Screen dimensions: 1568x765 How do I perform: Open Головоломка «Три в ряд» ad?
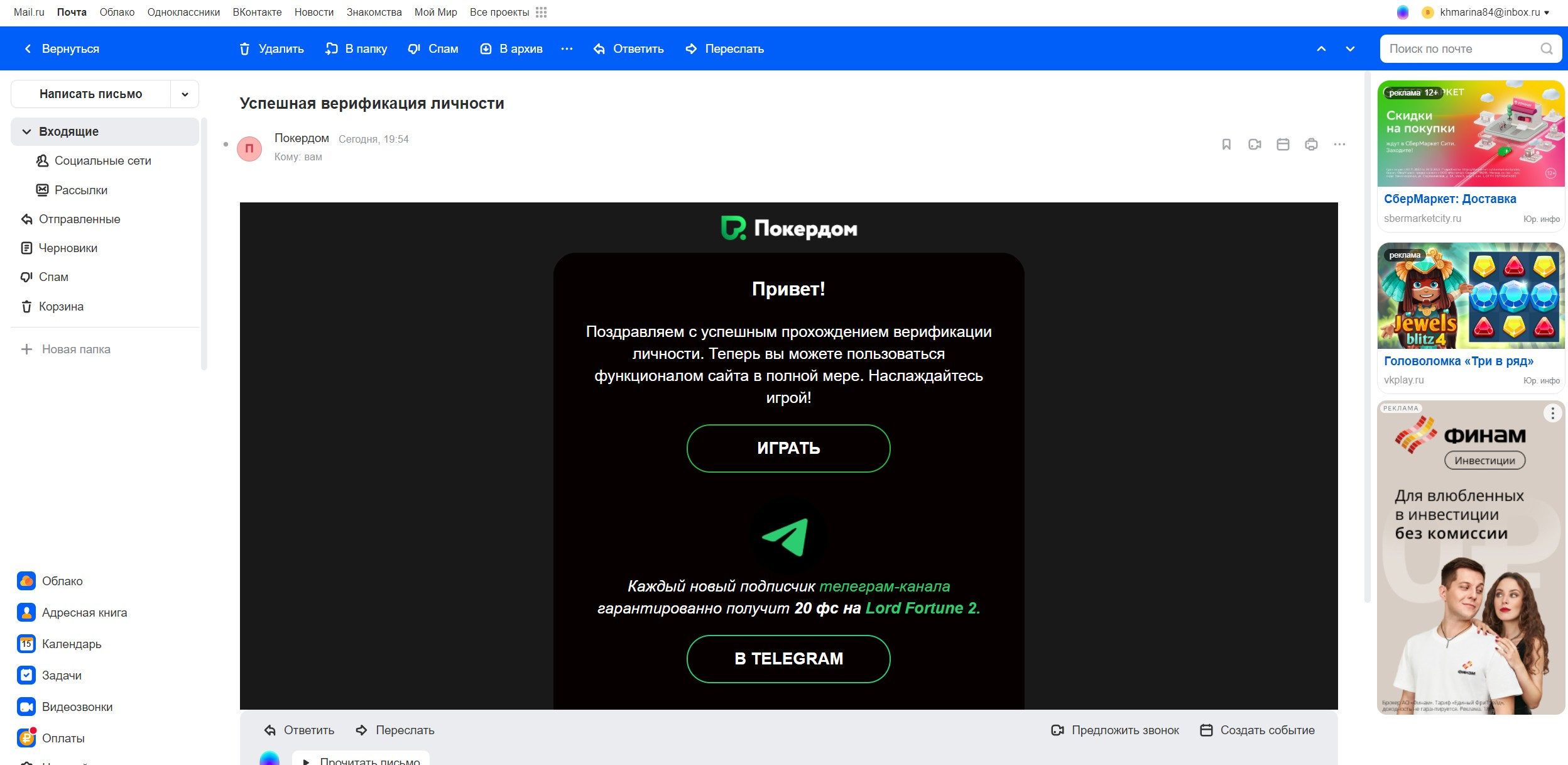(1459, 361)
